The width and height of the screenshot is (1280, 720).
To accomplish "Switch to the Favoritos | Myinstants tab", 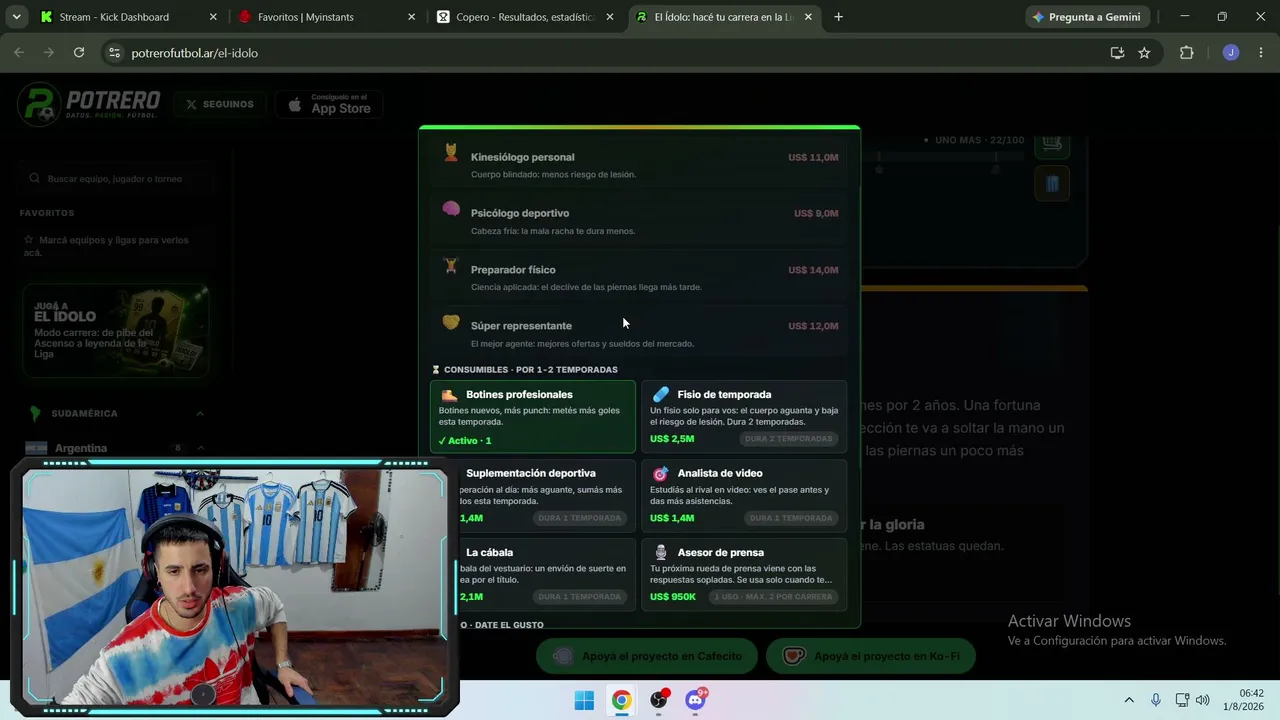I will (326, 17).
